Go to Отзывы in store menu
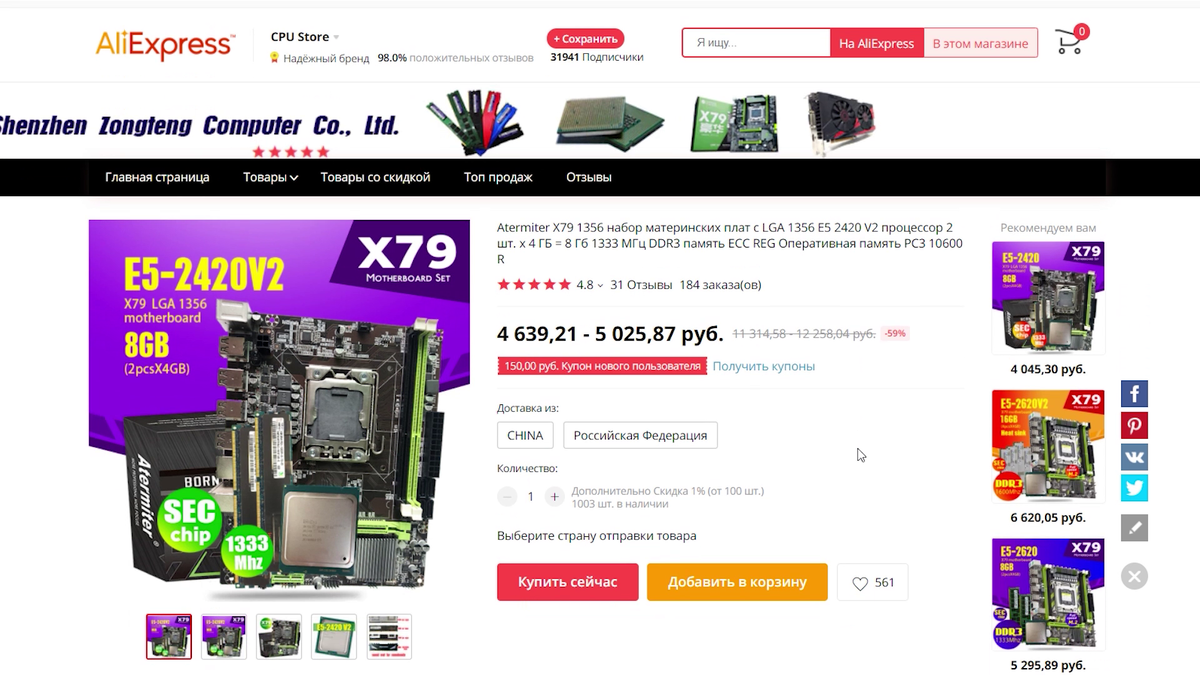Screen dimensions: 1200x675 click(x=589, y=177)
